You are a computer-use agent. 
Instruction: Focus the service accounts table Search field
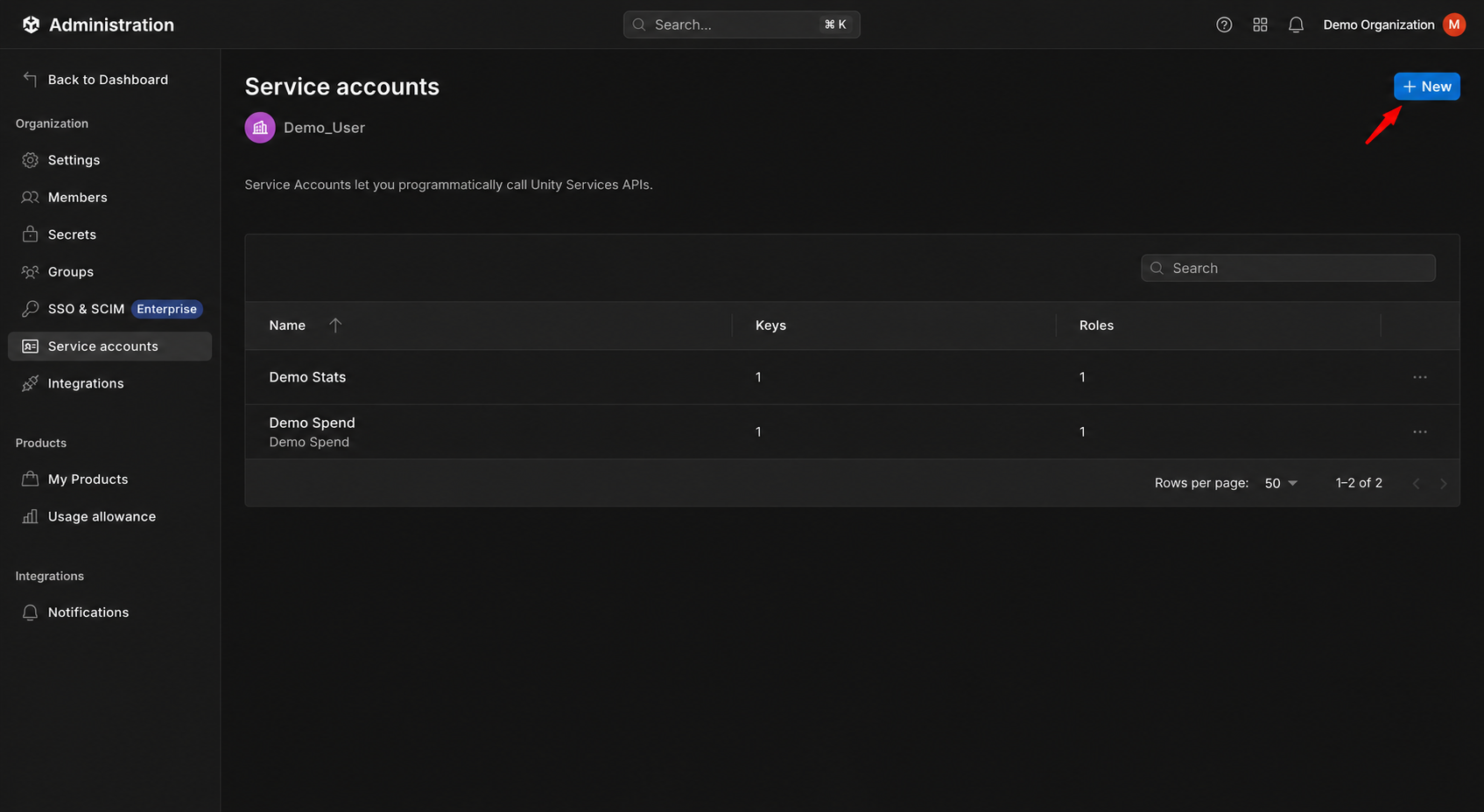(1288, 268)
